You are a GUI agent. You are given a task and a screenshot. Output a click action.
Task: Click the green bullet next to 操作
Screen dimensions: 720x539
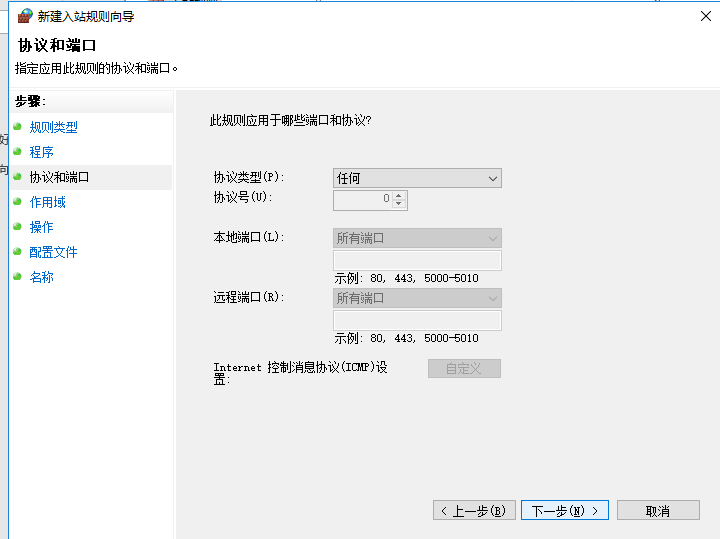17,226
